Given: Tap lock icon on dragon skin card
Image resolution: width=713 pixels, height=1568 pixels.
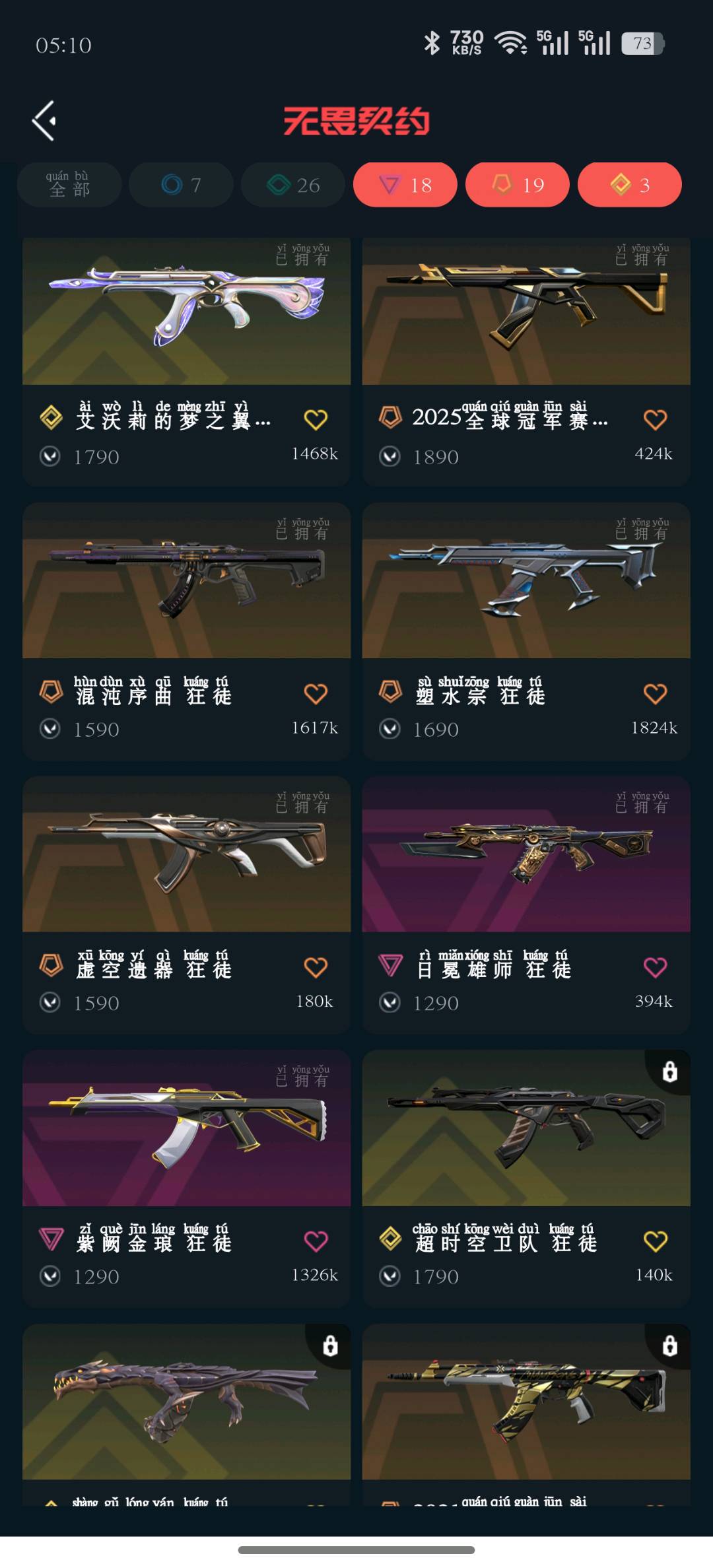Looking at the screenshot, I should pyautogui.click(x=330, y=1346).
